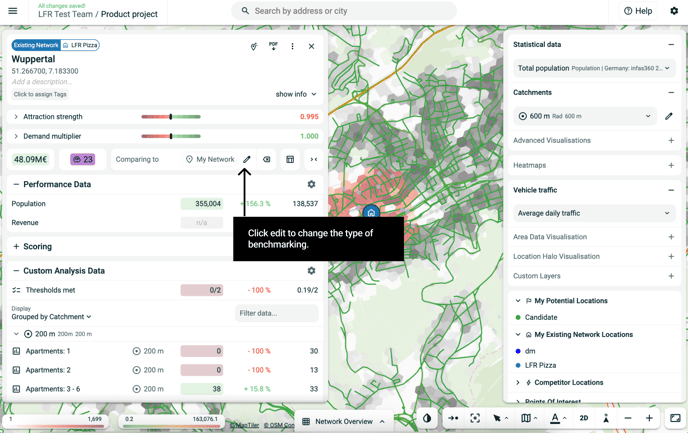
Task: Click the collapse arrows icon in comparison bar
Action: tap(314, 160)
